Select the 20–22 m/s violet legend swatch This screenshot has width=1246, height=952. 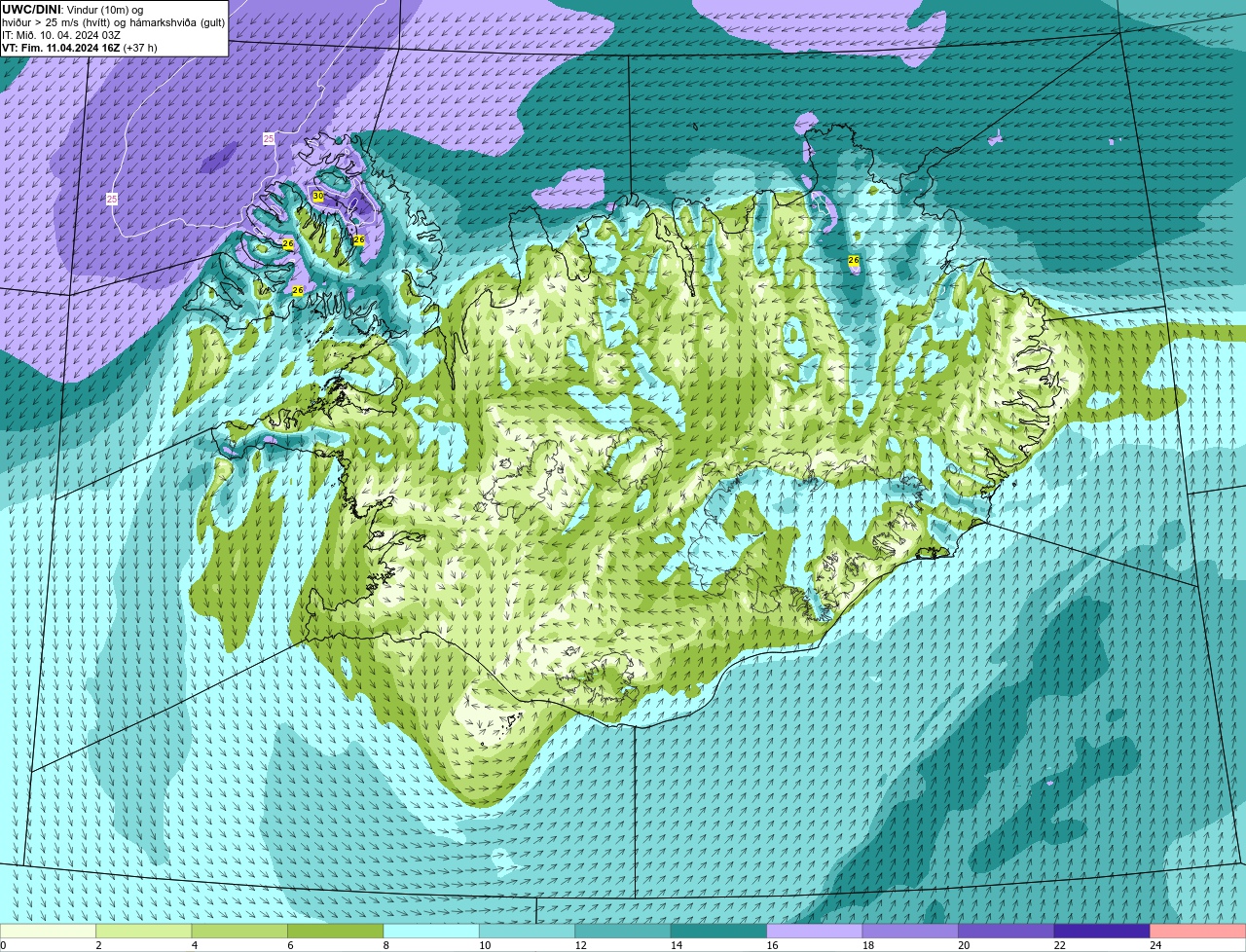[1006, 932]
